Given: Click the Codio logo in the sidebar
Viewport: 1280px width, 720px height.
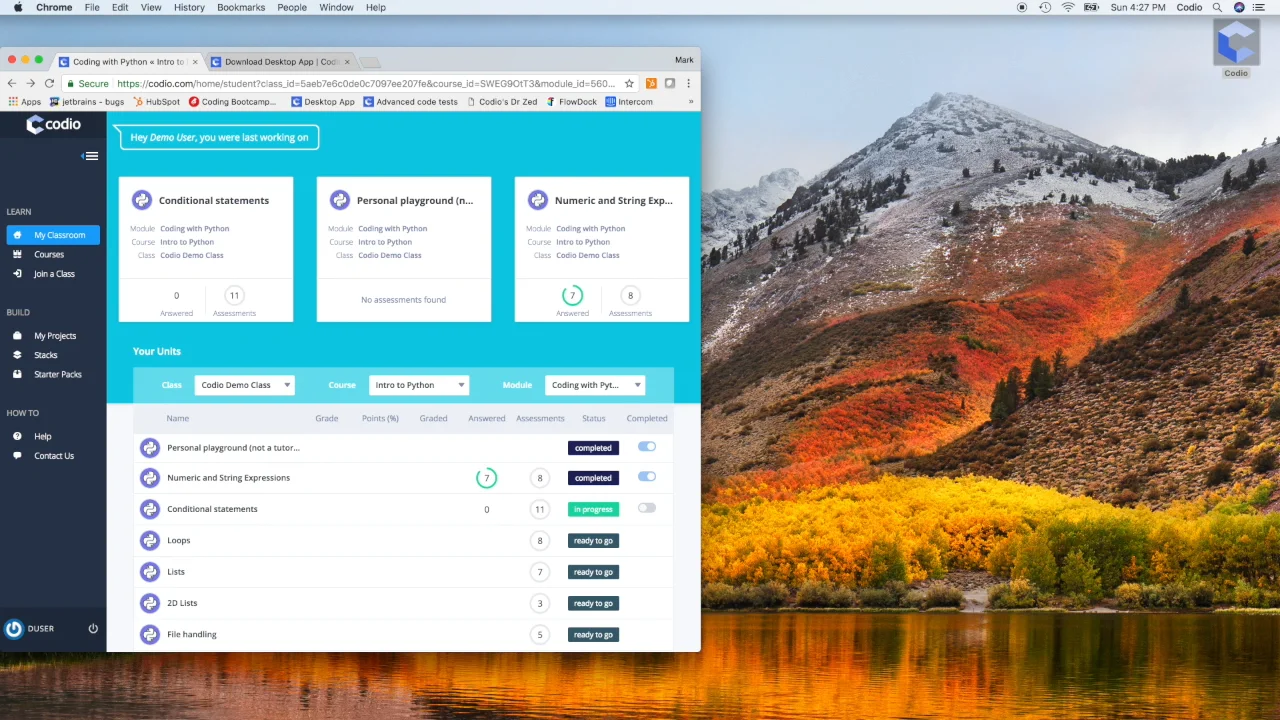Looking at the screenshot, I should coord(53,124).
